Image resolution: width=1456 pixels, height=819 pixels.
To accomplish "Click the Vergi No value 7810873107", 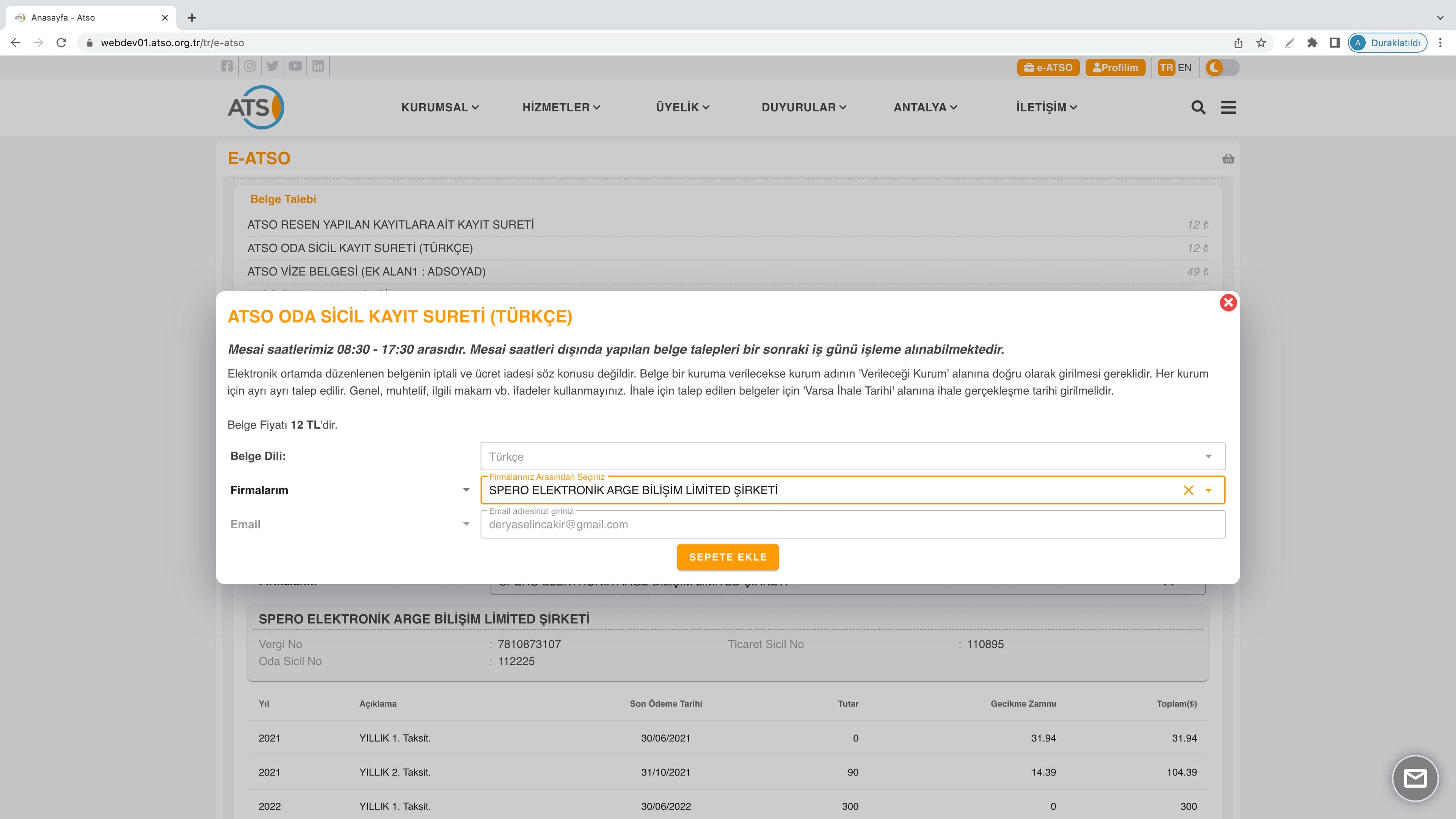I will pos(529,644).
